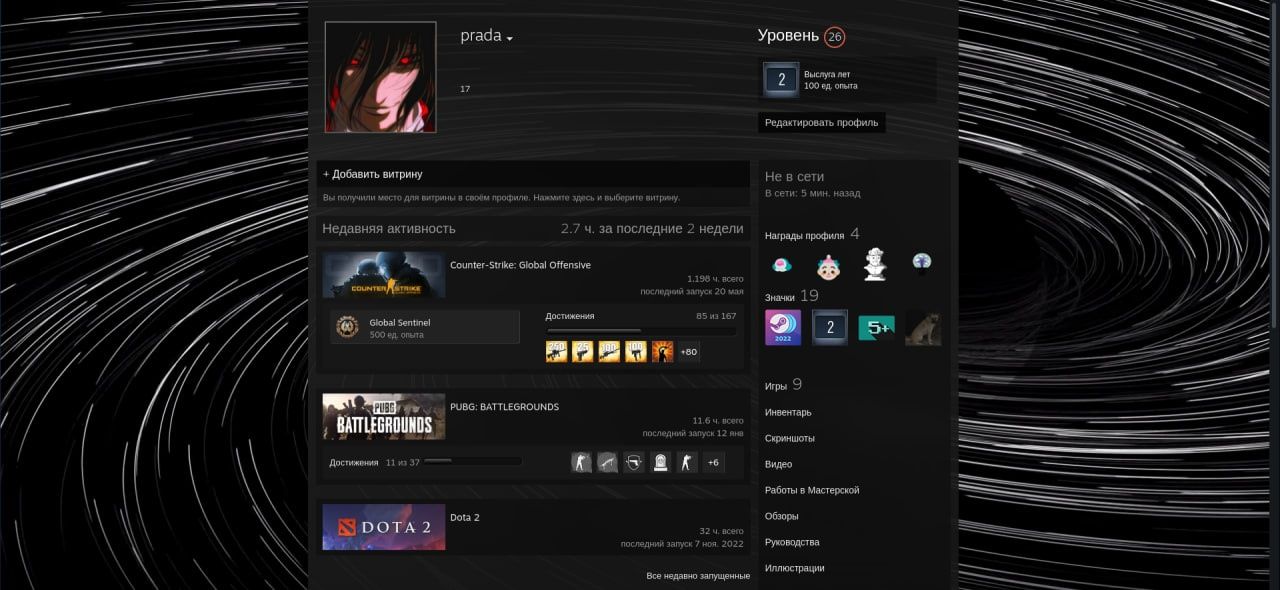The width and height of the screenshot is (1280, 590).
Task: Open the Dota 2 title link
Action: click(466, 517)
